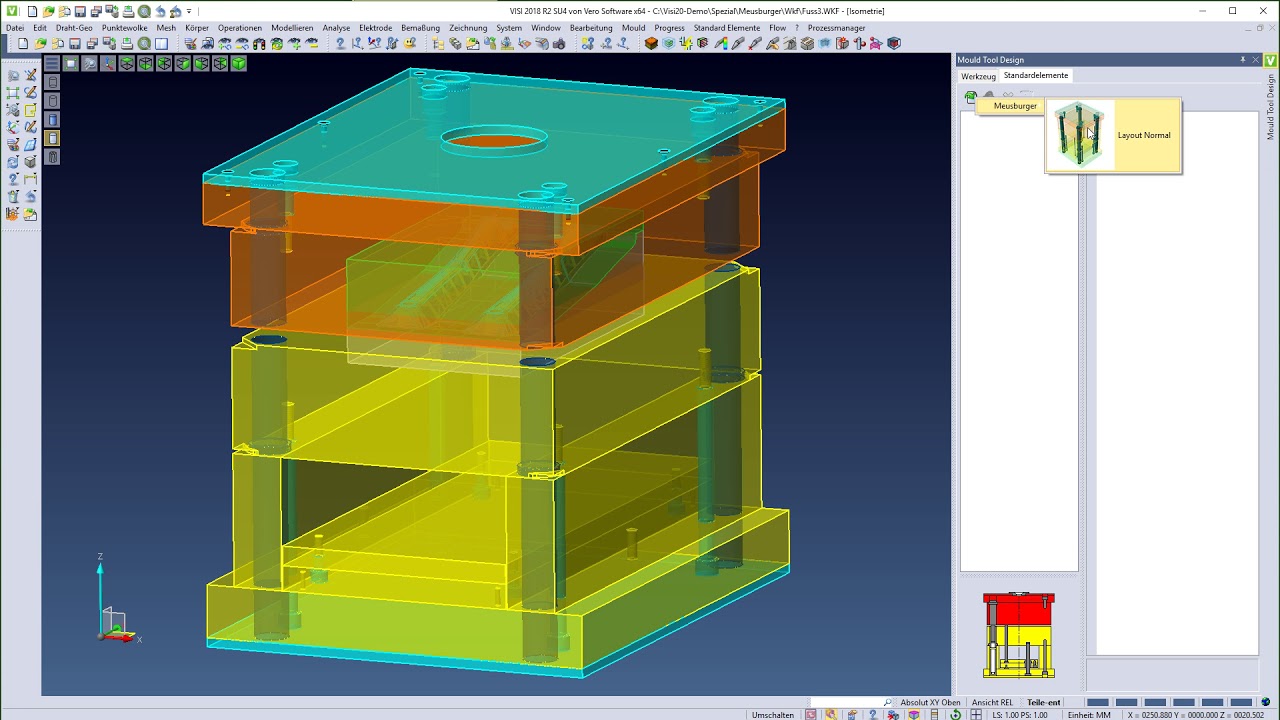Click the Undo arrow in quick access bar
Screen dimensions: 1280x720
click(160, 11)
